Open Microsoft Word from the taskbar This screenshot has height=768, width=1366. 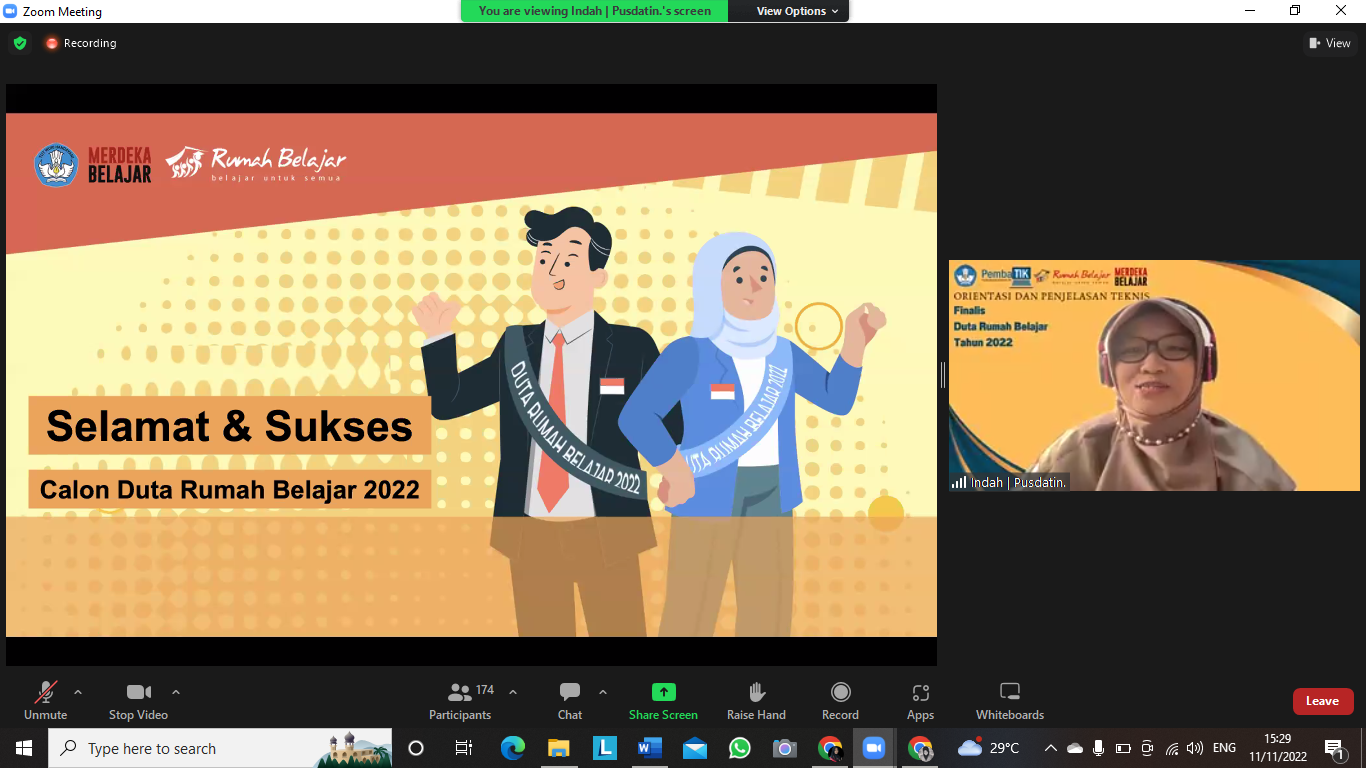tap(650, 748)
